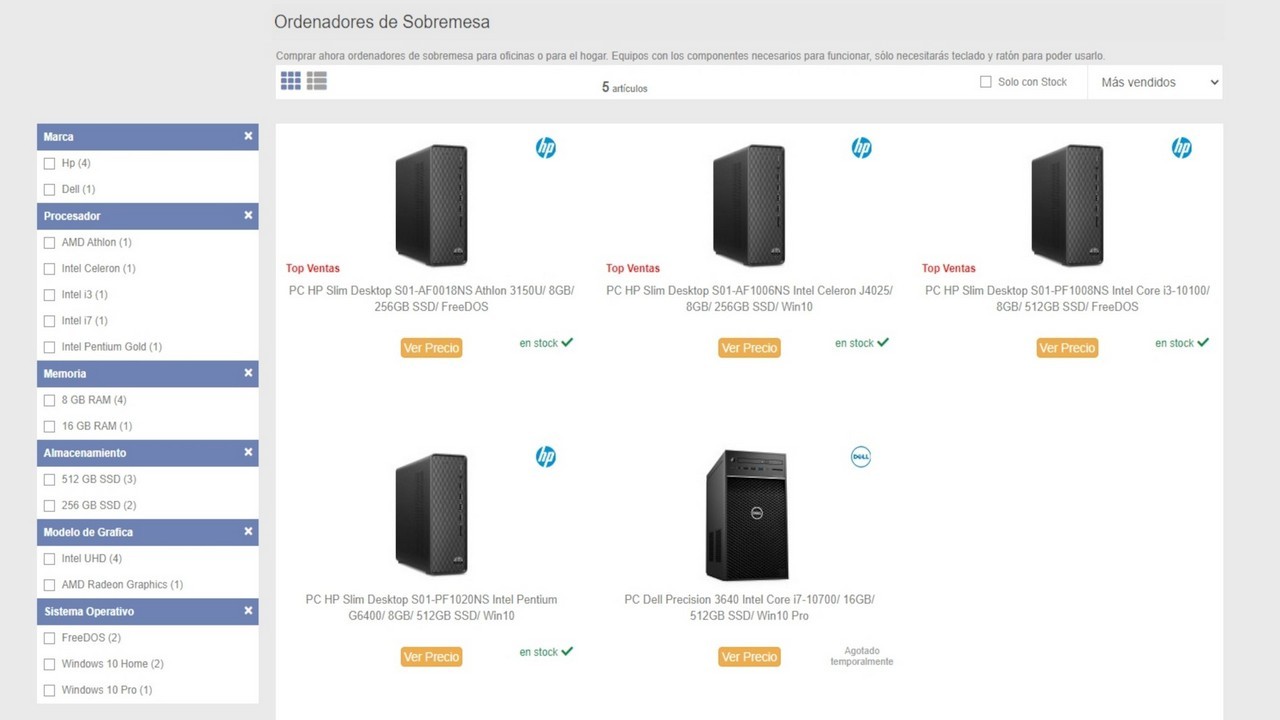This screenshot has width=1280, height=720.
Task: Switch to list view layout
Action: tap(317, 81)
